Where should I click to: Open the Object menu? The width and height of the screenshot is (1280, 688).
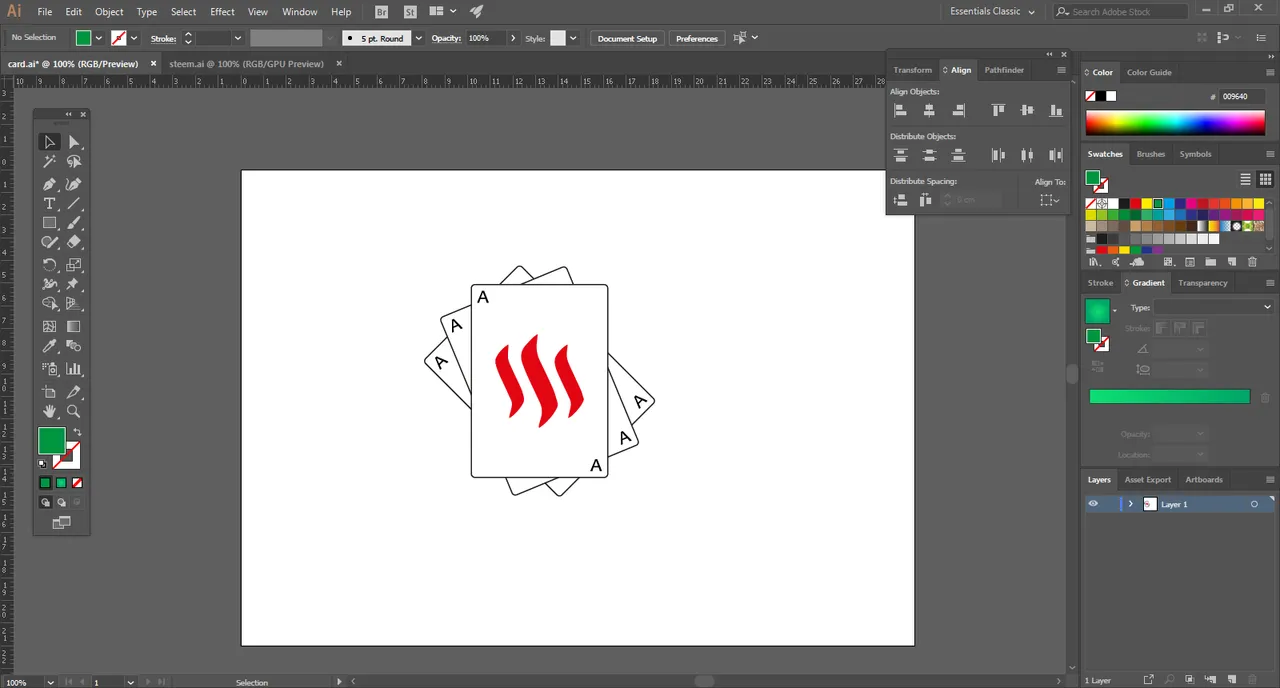(x=109, y=12)
